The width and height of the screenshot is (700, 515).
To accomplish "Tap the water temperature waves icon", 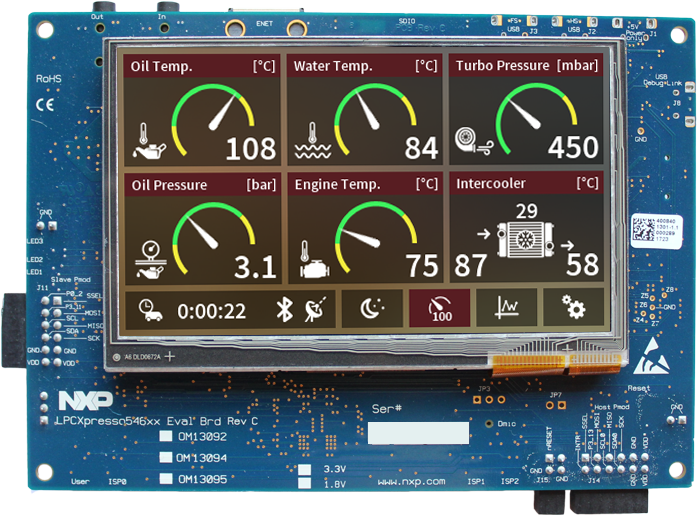I will (x=312, y=146).
